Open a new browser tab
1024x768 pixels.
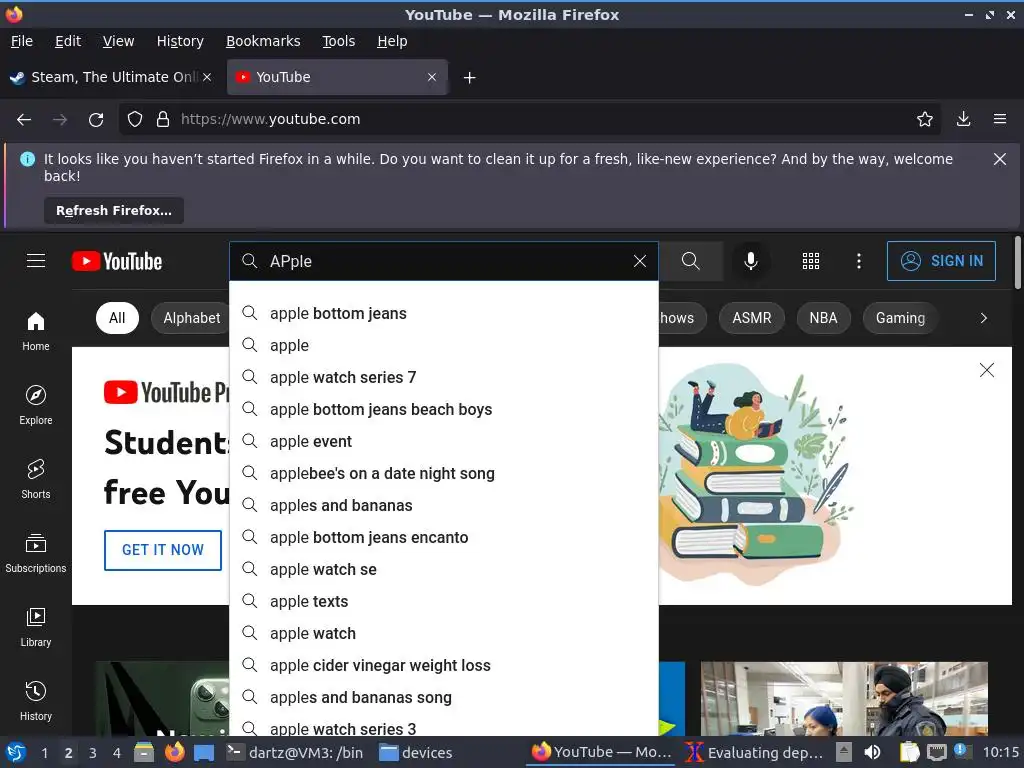469,78
